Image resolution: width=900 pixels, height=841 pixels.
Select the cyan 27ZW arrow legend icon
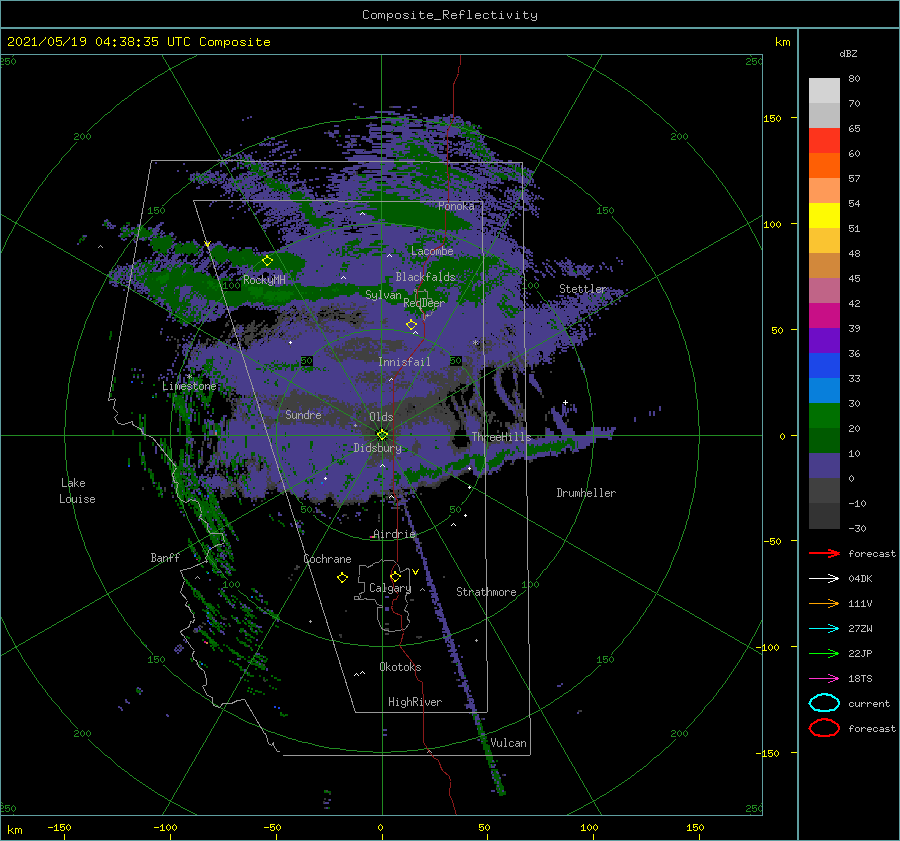point(824,629)
